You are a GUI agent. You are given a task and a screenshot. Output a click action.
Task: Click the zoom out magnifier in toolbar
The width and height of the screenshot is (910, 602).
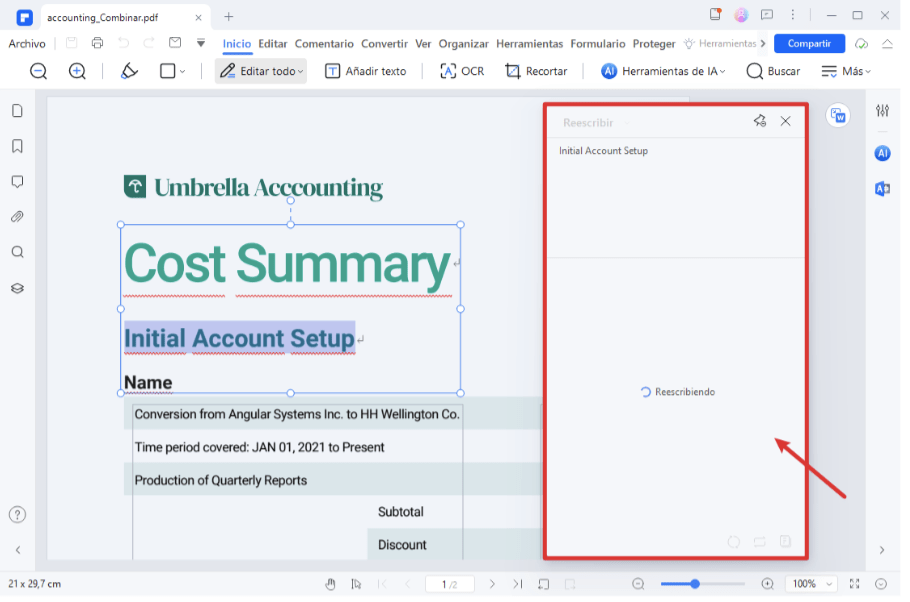[x=38, y=71]
